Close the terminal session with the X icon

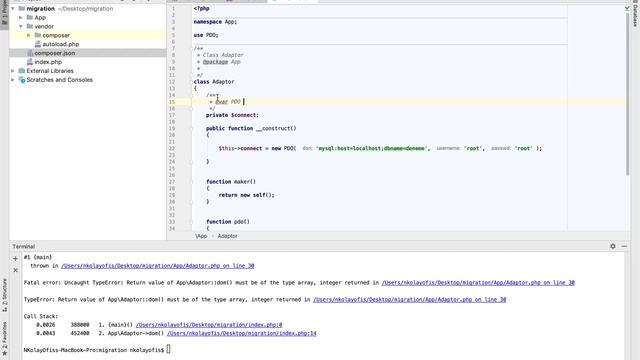pyautogui.click(x=16, y=270)
